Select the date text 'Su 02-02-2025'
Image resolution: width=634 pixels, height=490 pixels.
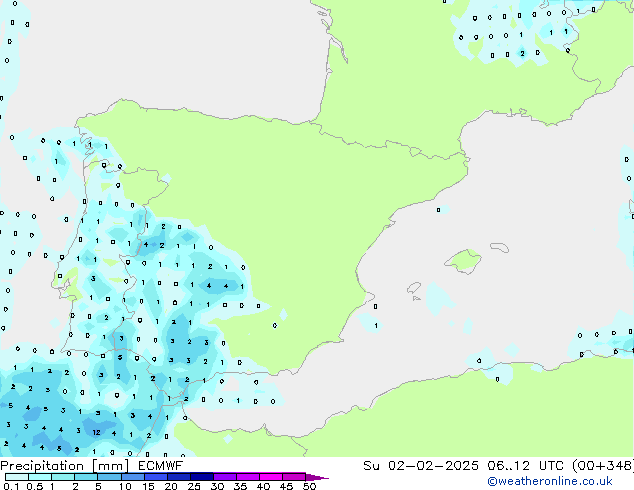[421, 466]
